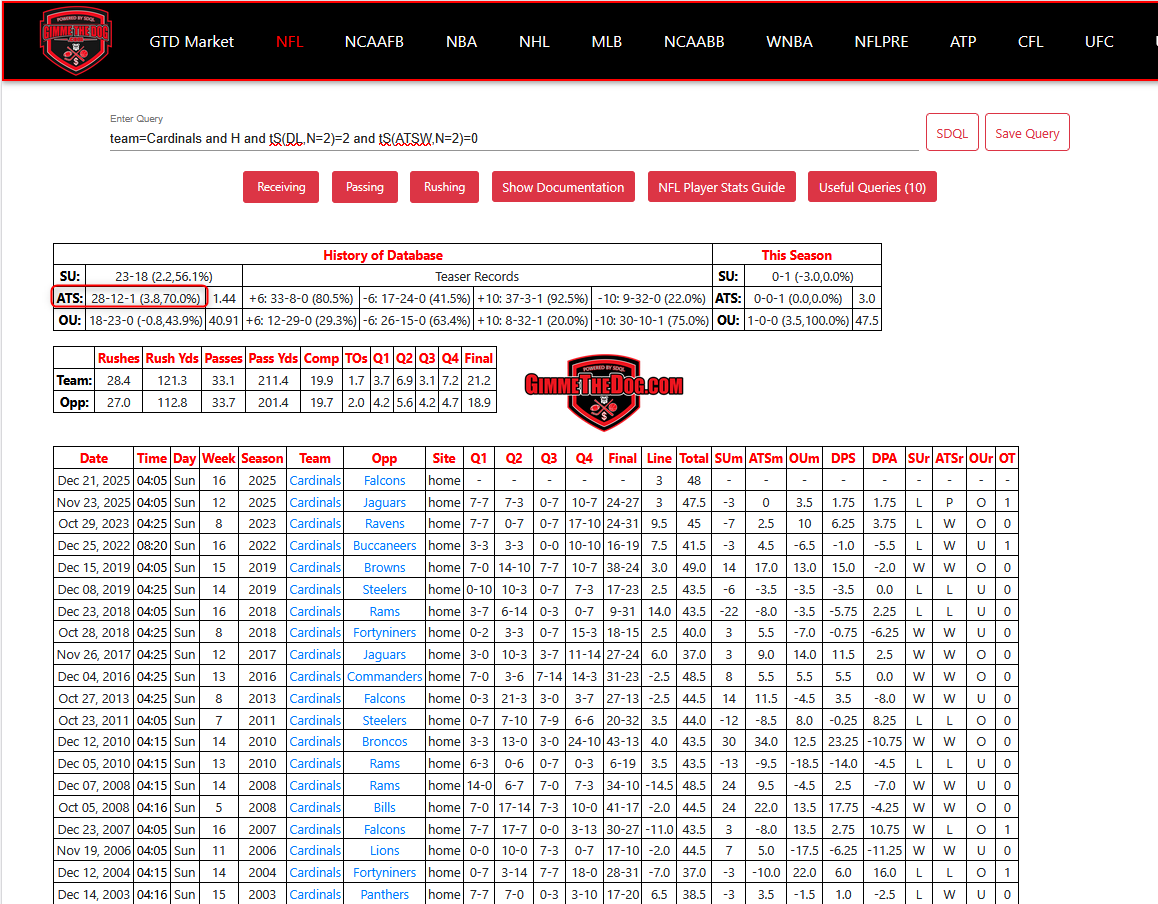Open the Panthers opponent link
The height and width of the screenshot is (904, 1158).
384,894
